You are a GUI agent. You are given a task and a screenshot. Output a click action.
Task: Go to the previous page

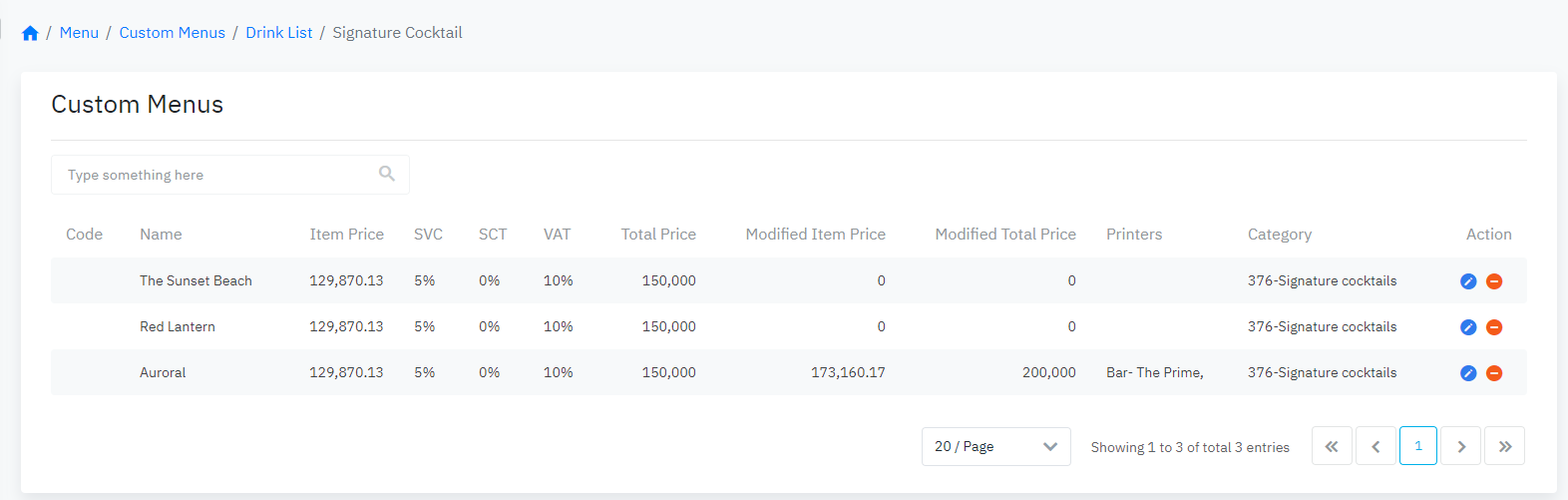pyautogui.click(x=1375, y=446)
